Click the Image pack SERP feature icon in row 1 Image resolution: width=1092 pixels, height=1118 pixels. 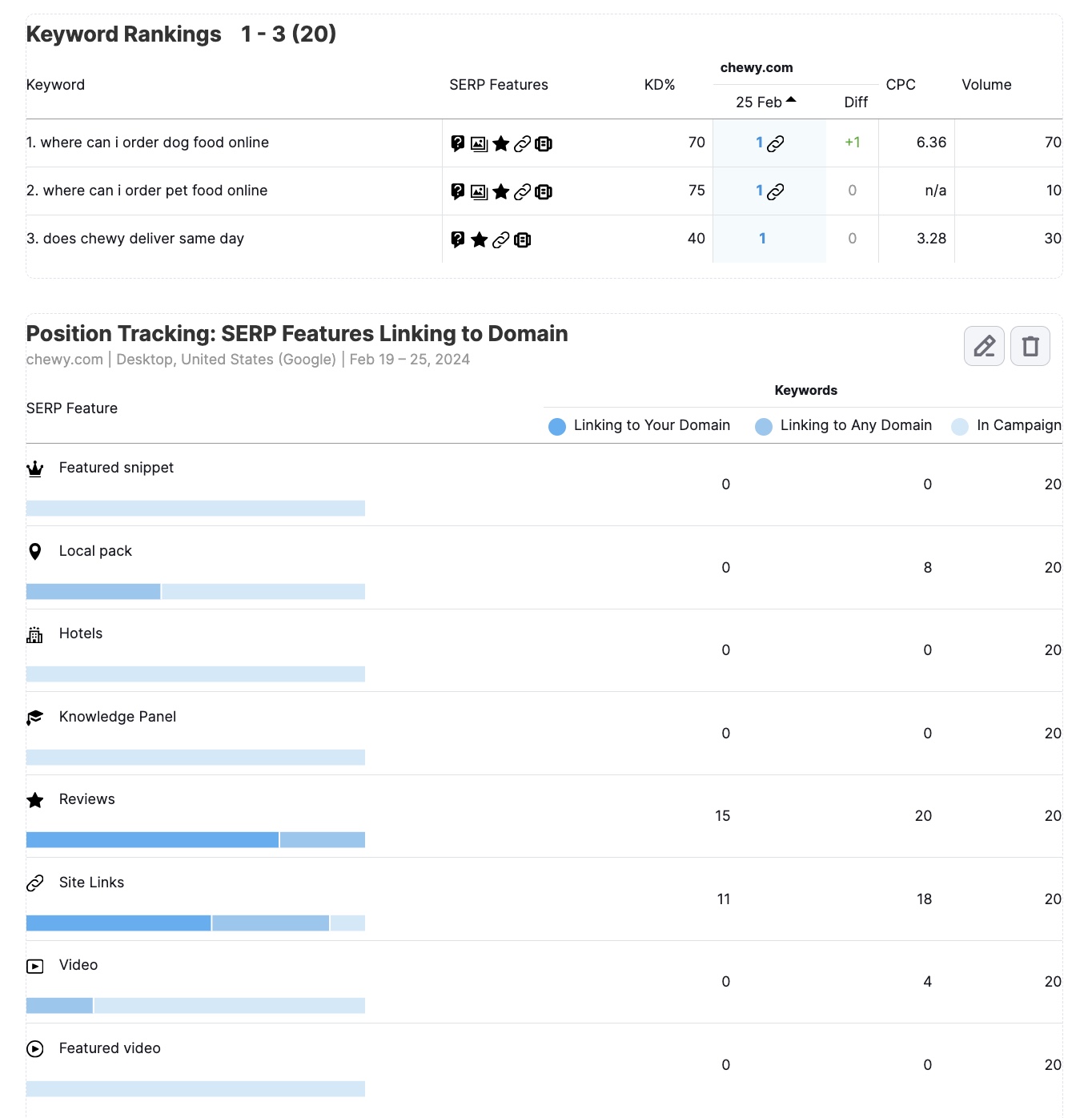[x=478, y=143]
